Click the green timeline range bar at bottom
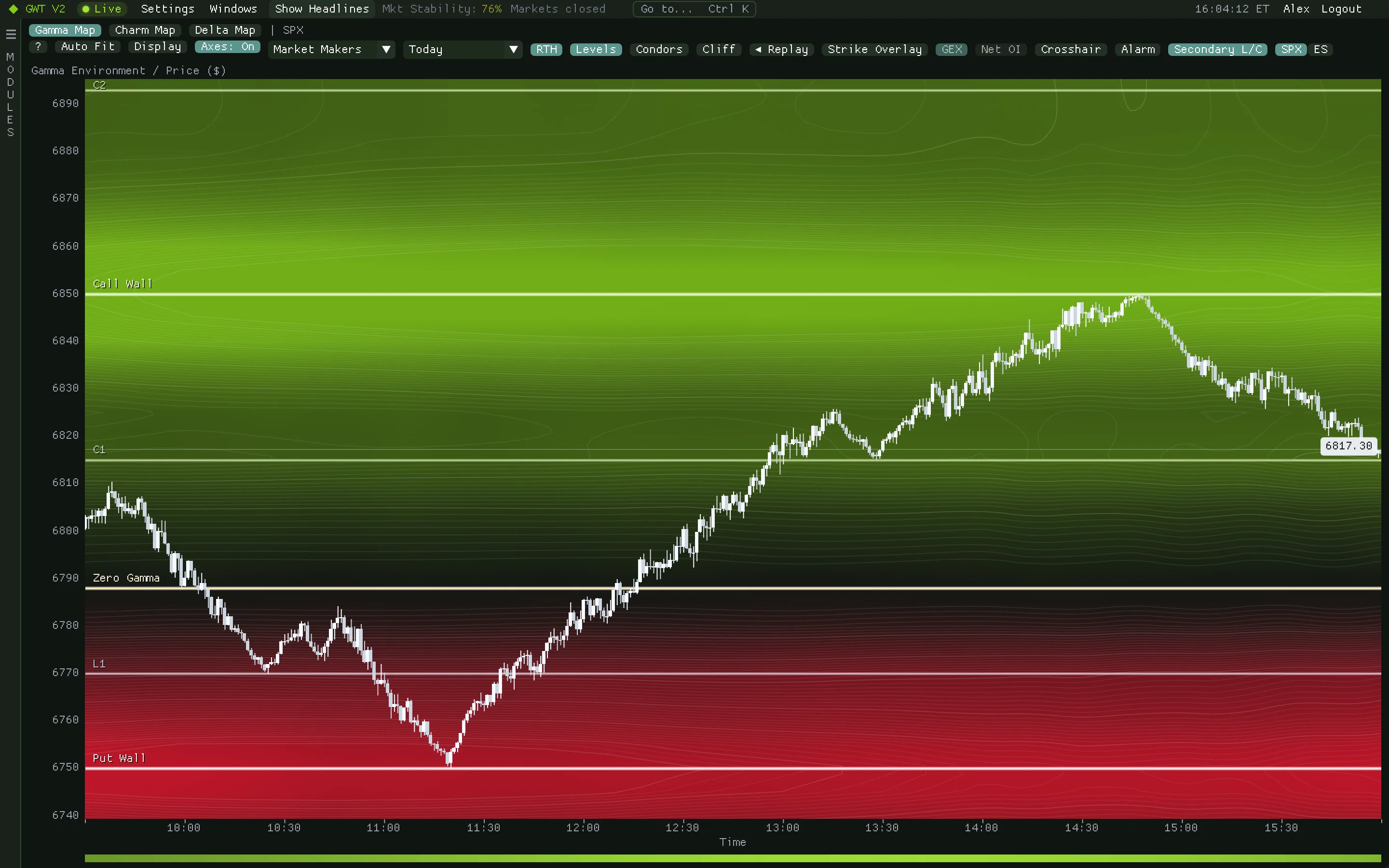1389x868 pixels. click(x=733, y=858)
